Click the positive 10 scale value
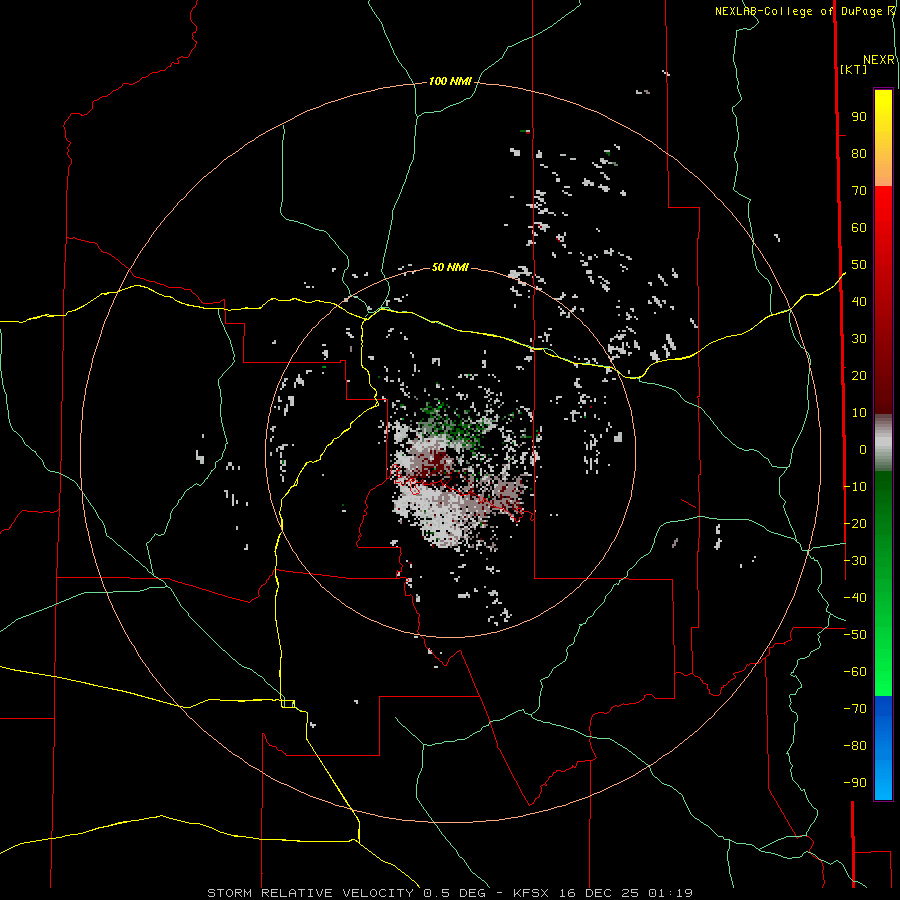 point(859,413)
